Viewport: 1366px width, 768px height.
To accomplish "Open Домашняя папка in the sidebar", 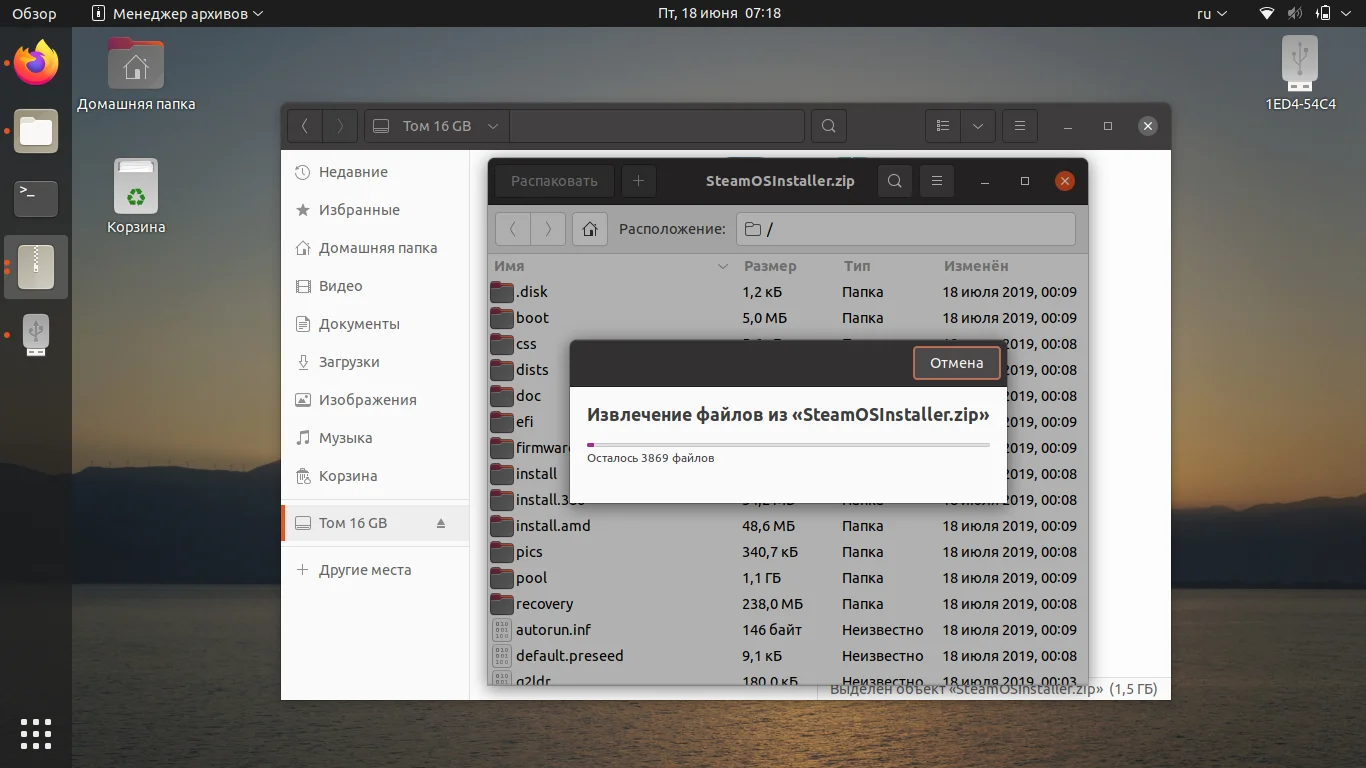I will click(375, 248).
